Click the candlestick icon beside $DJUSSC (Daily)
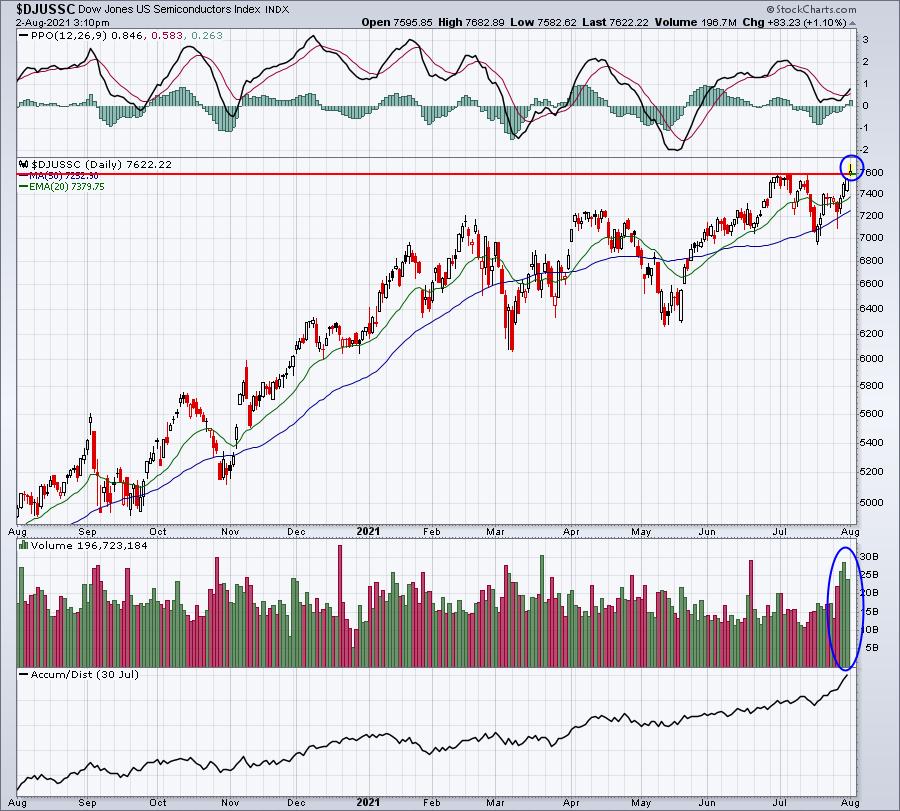This screenshot has width=900, height=811. click(24, 165)
